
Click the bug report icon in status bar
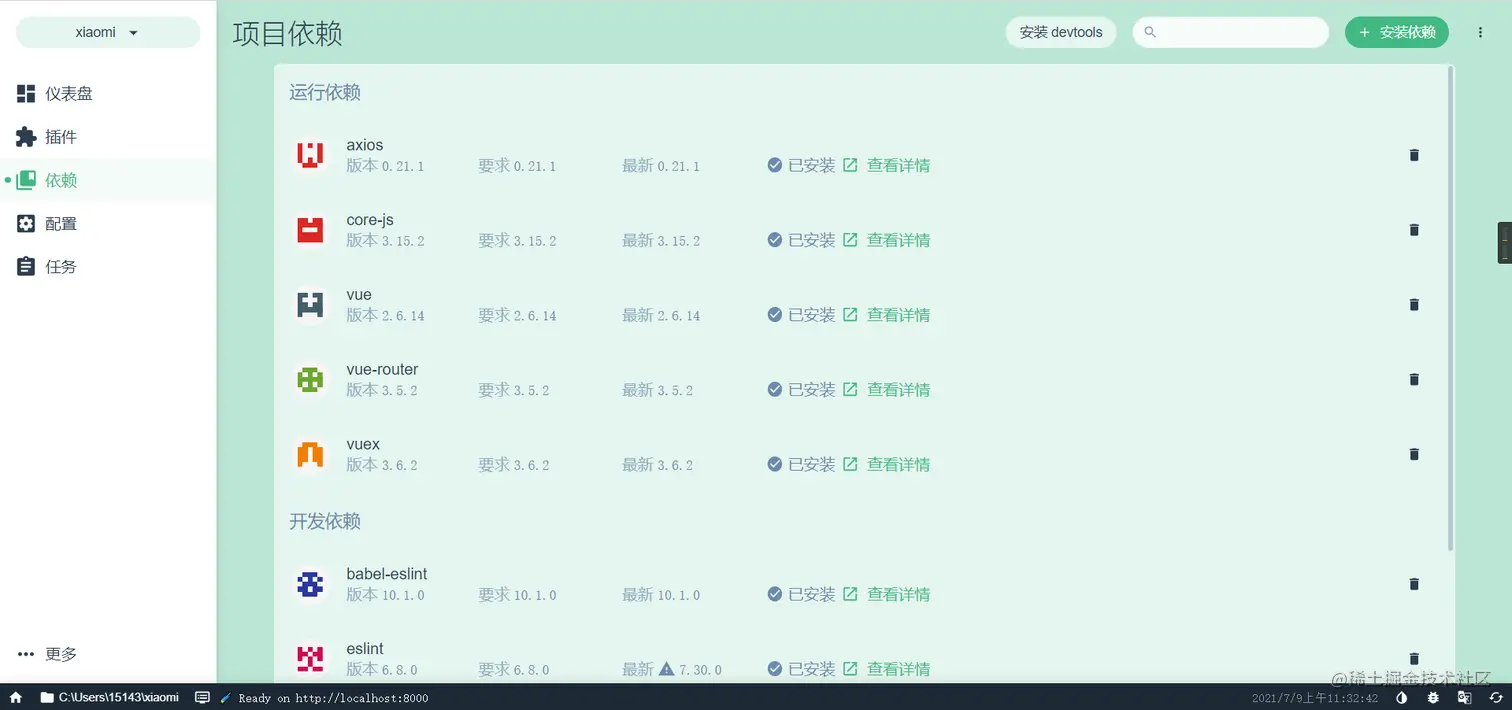1433,697
